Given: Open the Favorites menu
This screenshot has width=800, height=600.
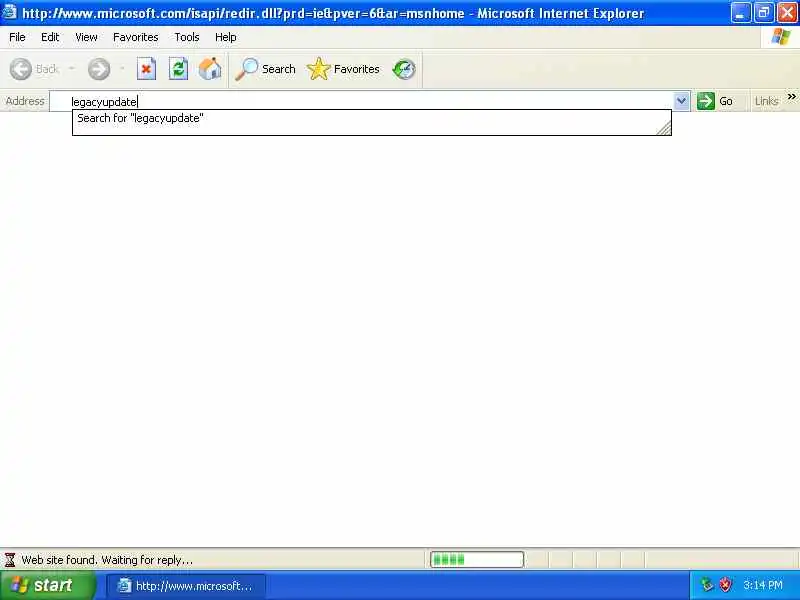Looking at the screenshot, I should point(136,37).
